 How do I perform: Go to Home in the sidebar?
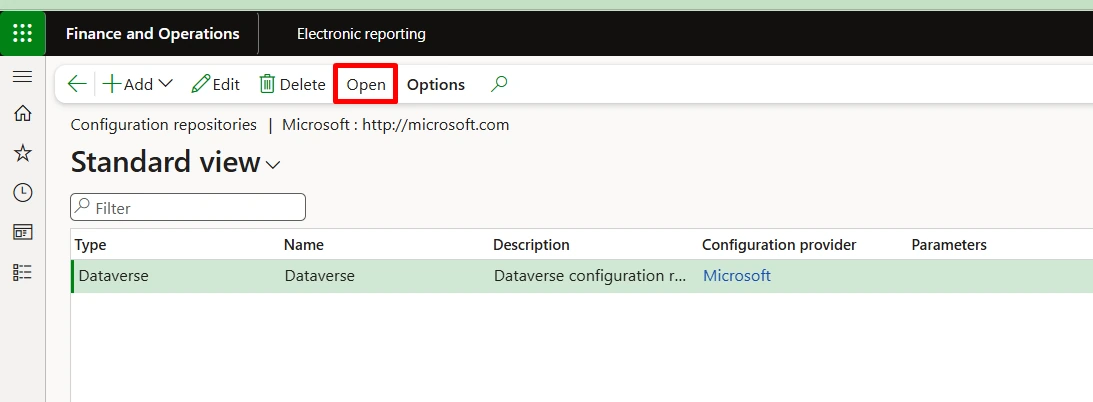pyautogui.click(x=22, y=114)
